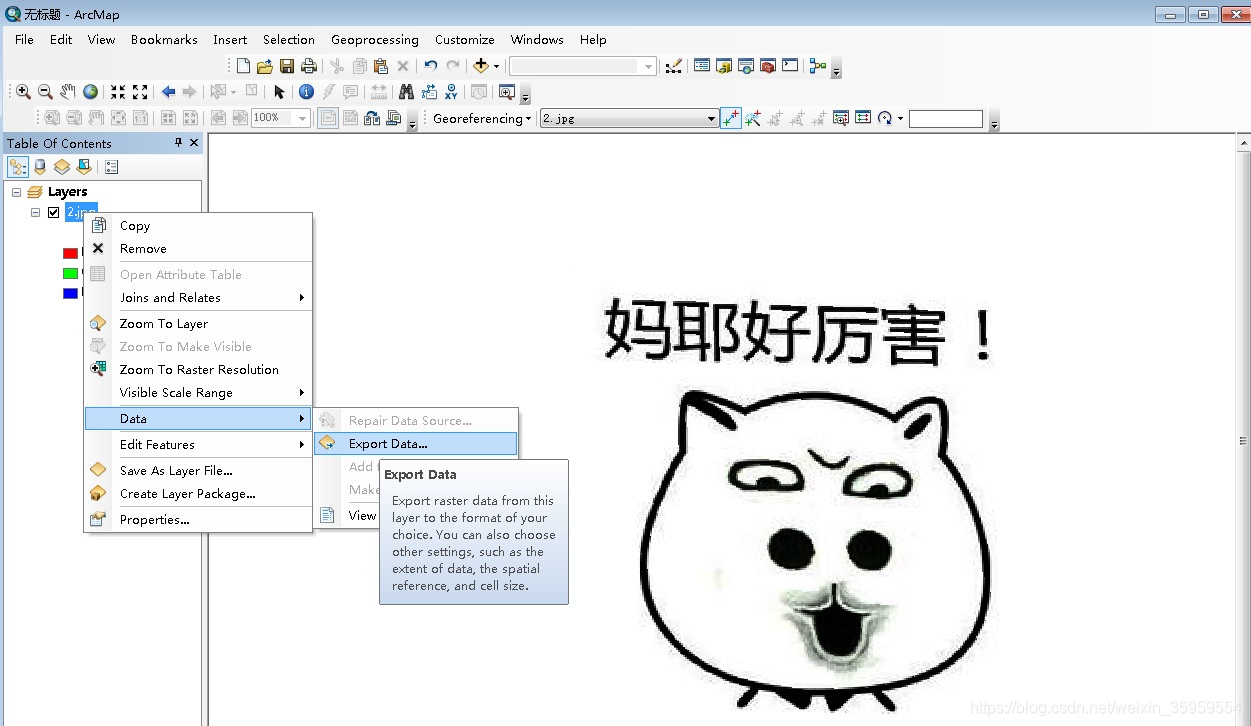Open the View Link Table icon

point(863,118)
